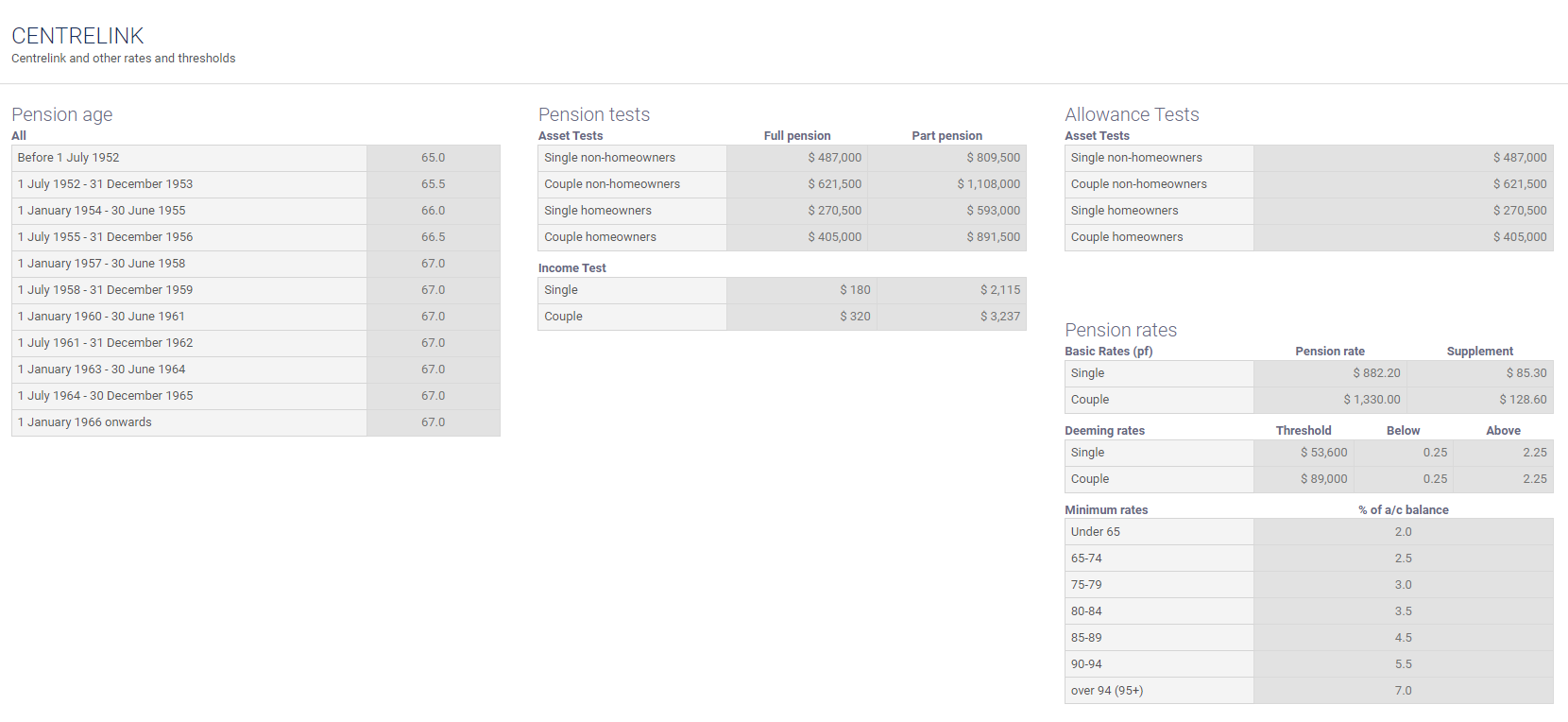Edit Allowance Tests couple homeowners $ 405,000
1568x722 pixels.
[1404, 237]
